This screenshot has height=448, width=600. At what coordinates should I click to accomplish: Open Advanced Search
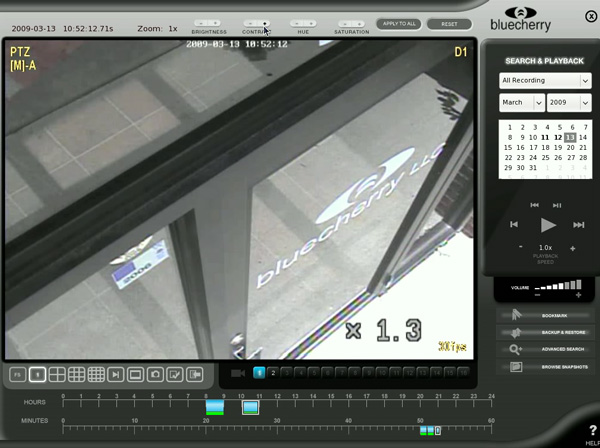pos(543,349)
